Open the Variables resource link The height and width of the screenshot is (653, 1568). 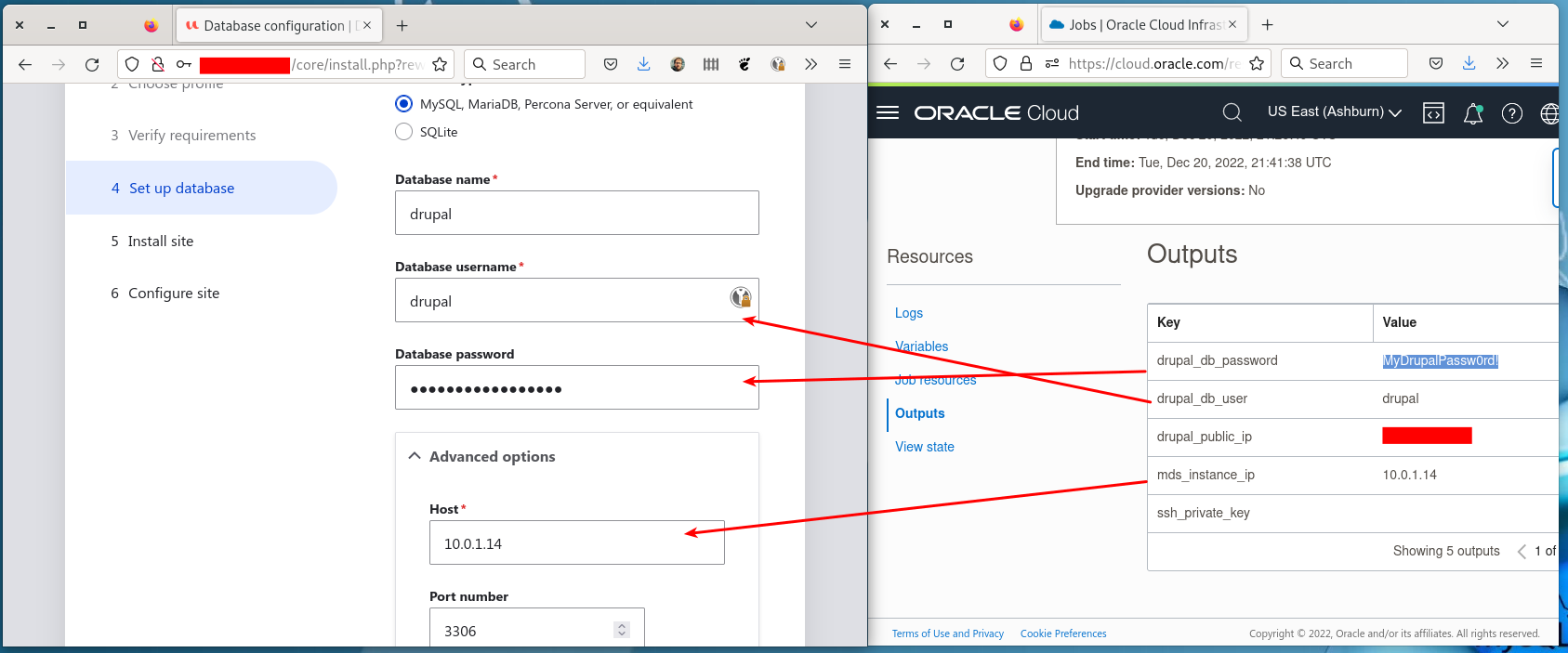(x=922, y=346)
